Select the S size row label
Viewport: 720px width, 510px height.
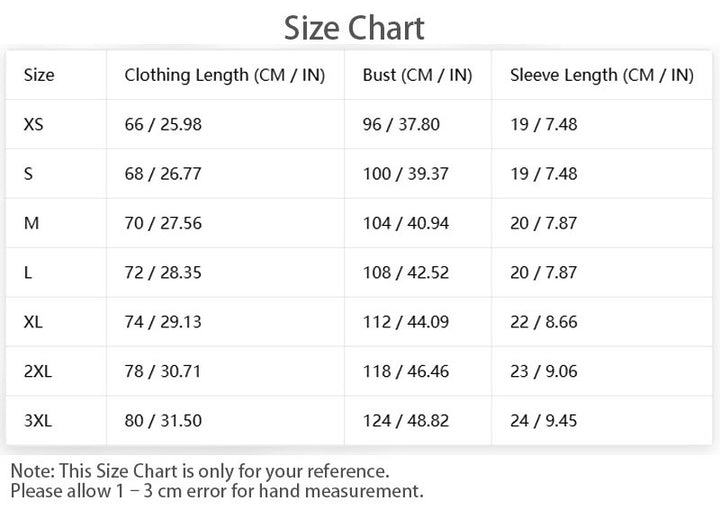(x=28, y=174)
